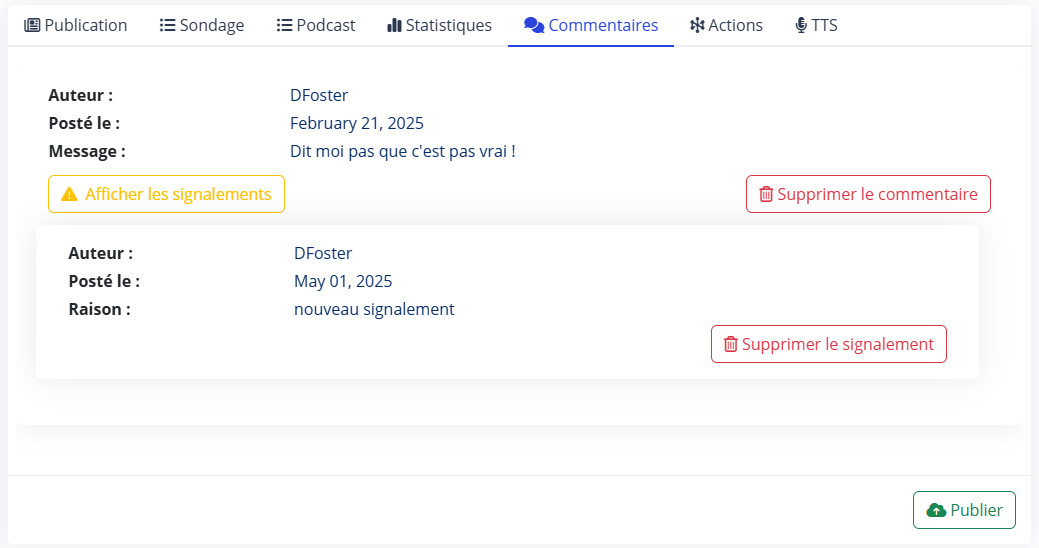Open the Statistiques tab
This screenshot has width=1039, height=548.
point(439,25)
